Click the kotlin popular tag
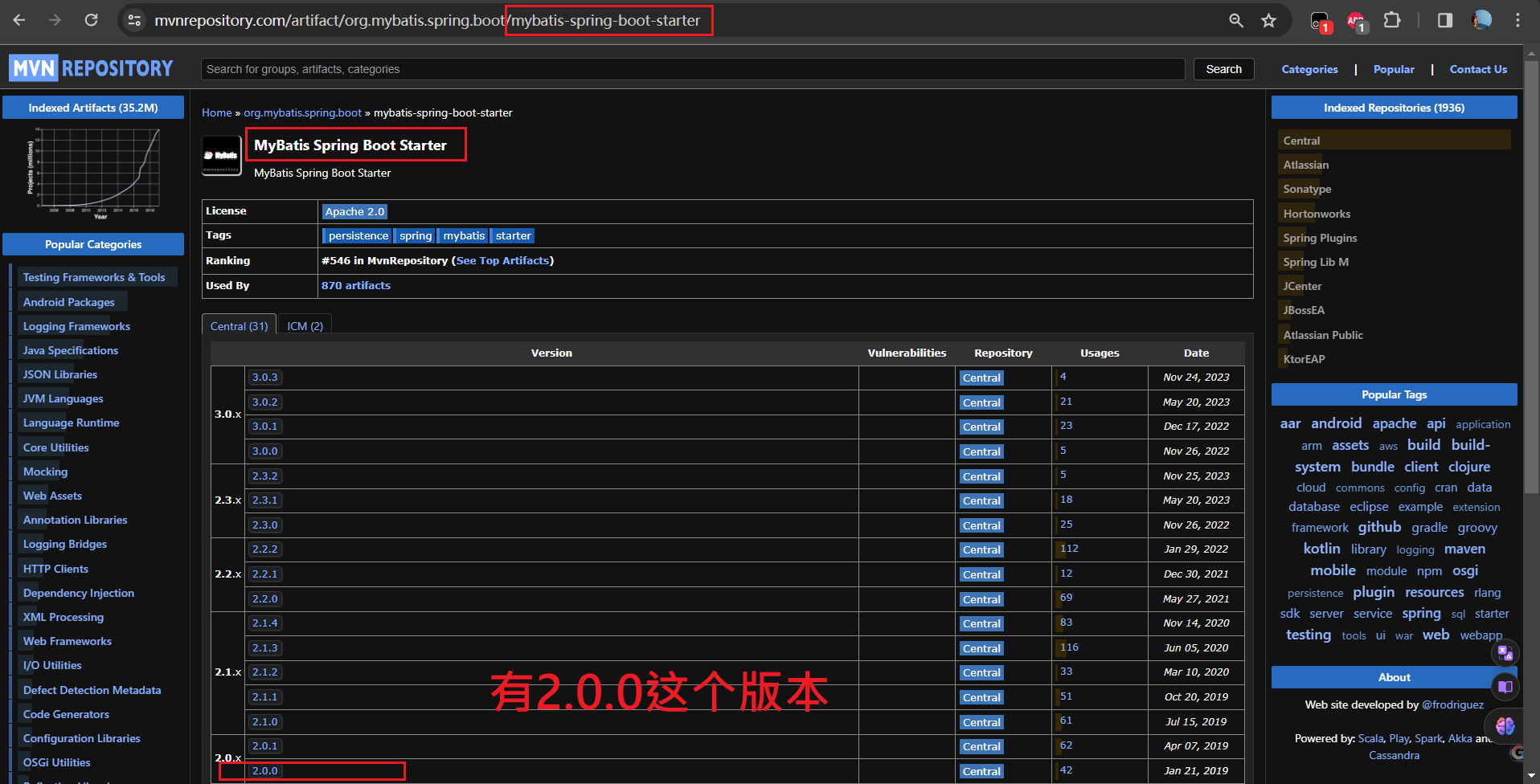Screen dimensions: 1540x784 point(1321,549)
